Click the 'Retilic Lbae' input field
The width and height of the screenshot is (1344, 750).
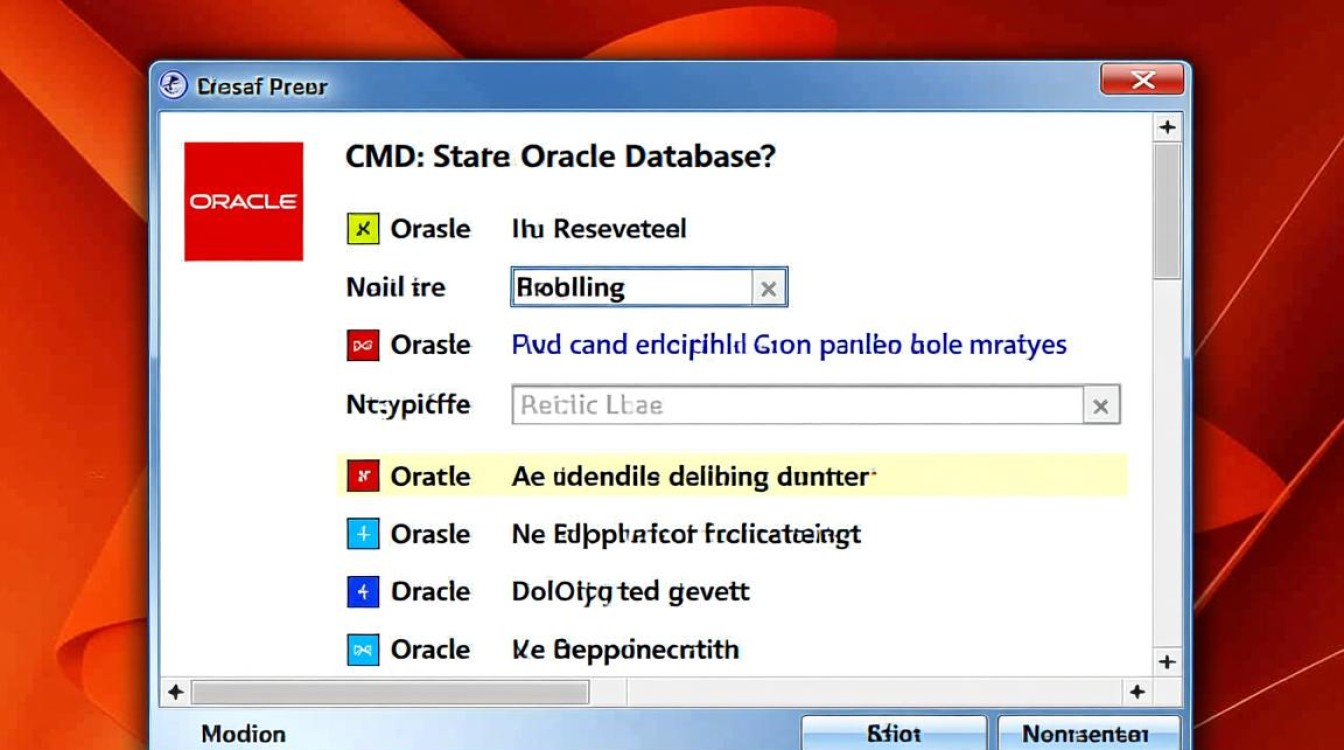(797, 405)
